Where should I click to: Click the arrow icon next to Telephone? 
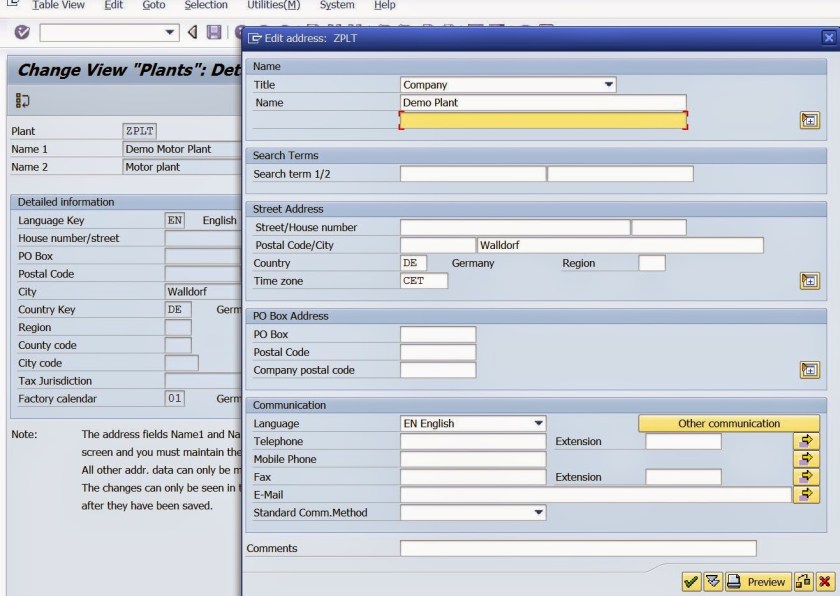pos(806,441)
